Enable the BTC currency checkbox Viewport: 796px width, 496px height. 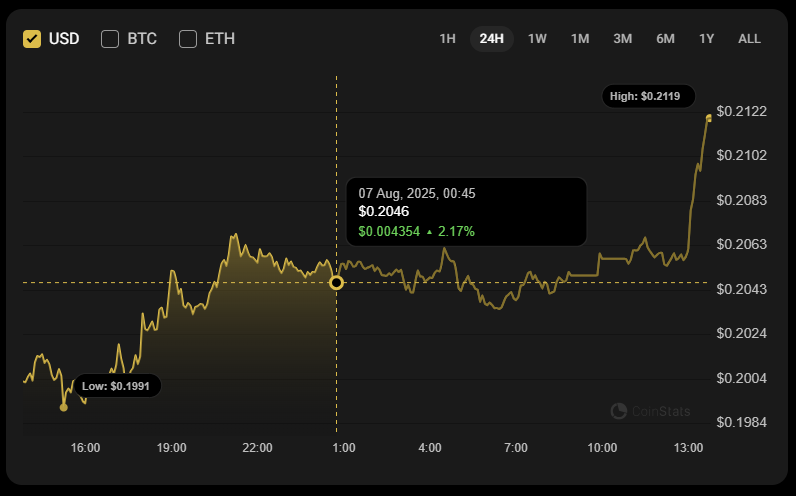(x=110, y=39)
